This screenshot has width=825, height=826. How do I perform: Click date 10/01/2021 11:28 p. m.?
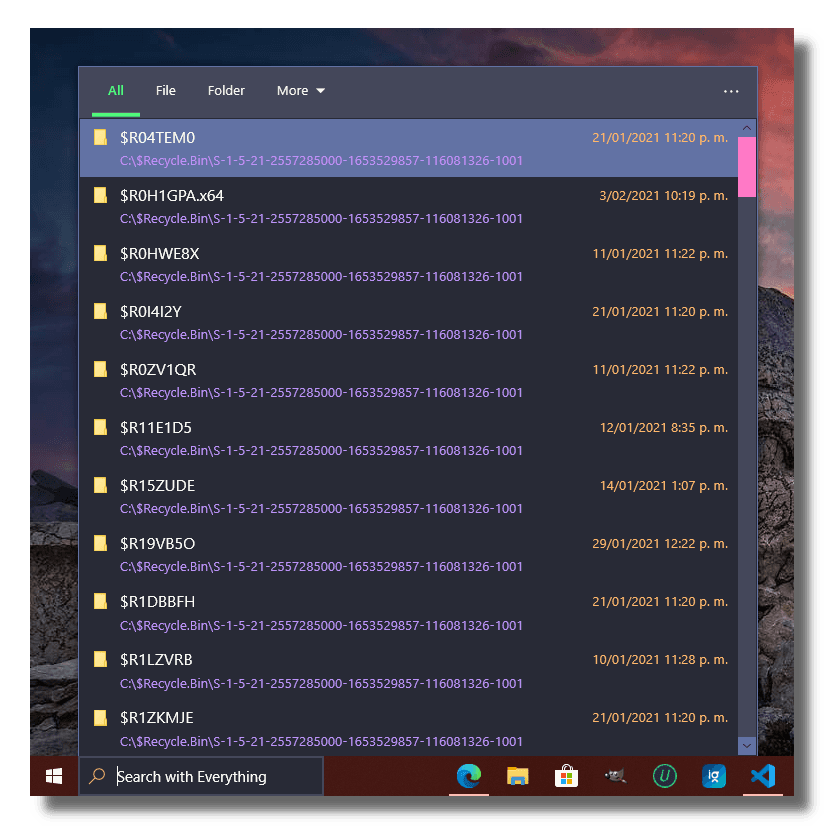[x=660, y=659]
